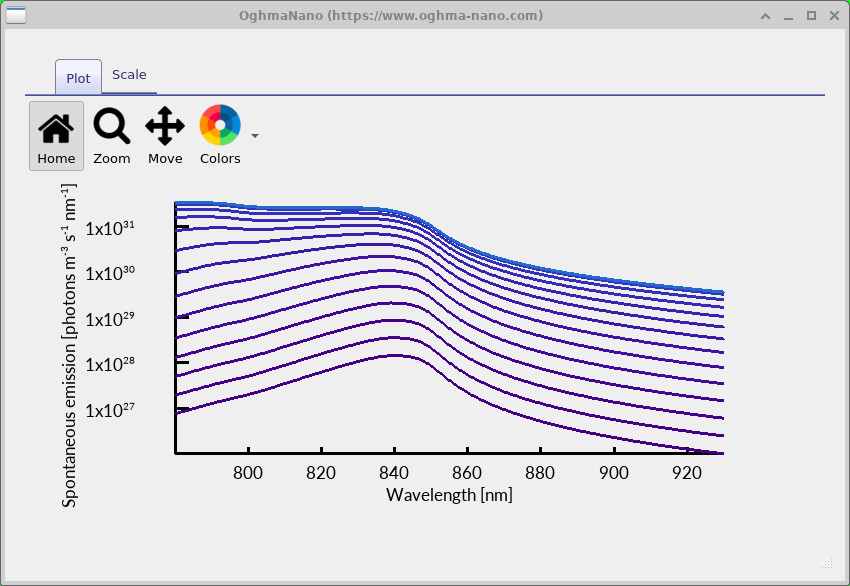Switch to the Plot tab
850x586 pixels.
(x=79, y=78)
